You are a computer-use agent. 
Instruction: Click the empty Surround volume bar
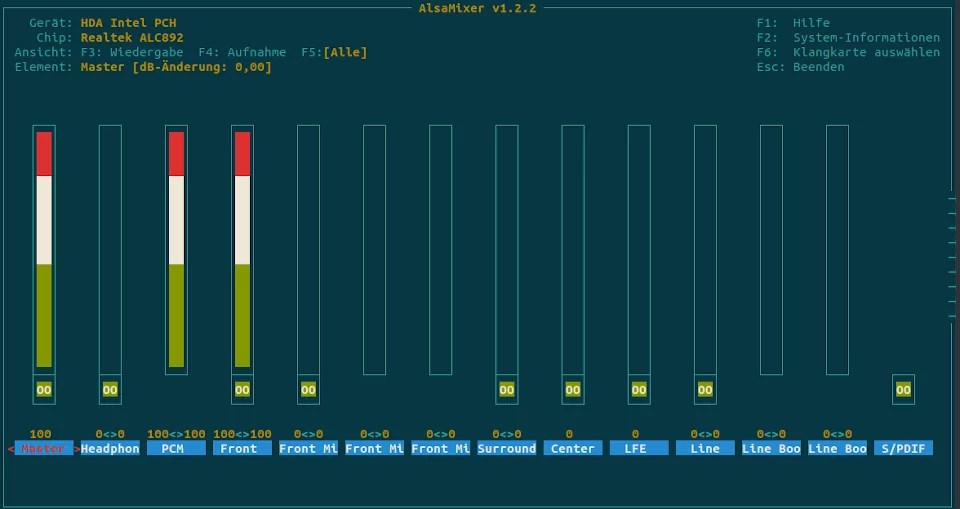pos(507,250)
